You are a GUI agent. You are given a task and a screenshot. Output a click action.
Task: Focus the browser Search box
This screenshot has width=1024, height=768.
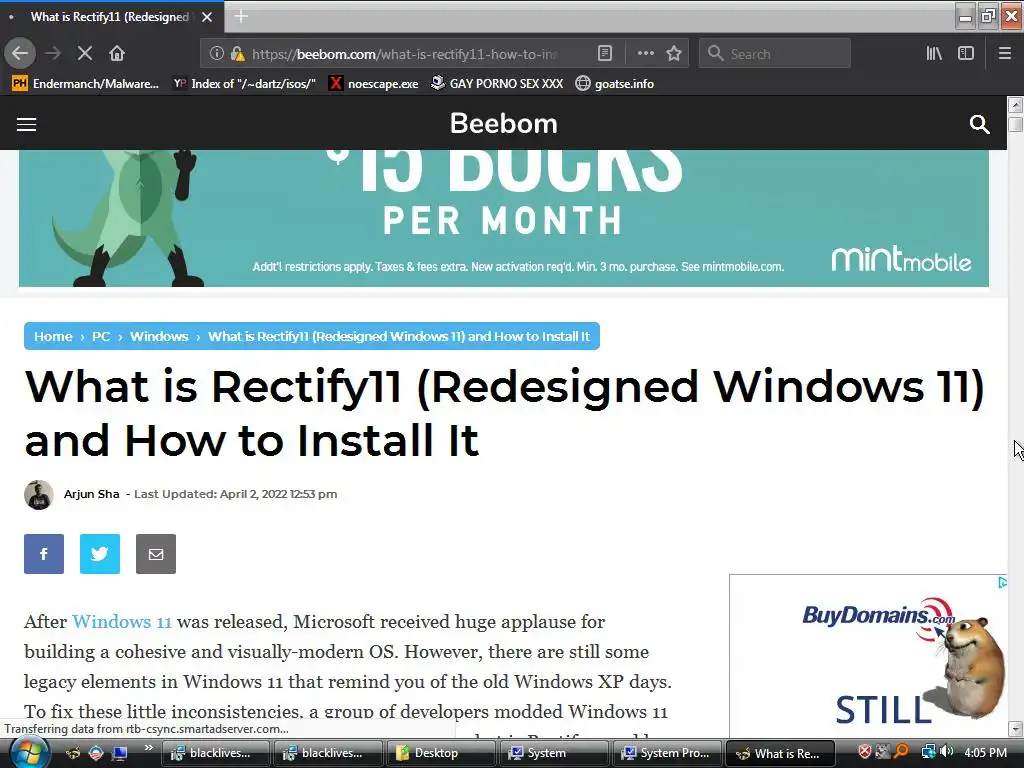coord(775,54)
